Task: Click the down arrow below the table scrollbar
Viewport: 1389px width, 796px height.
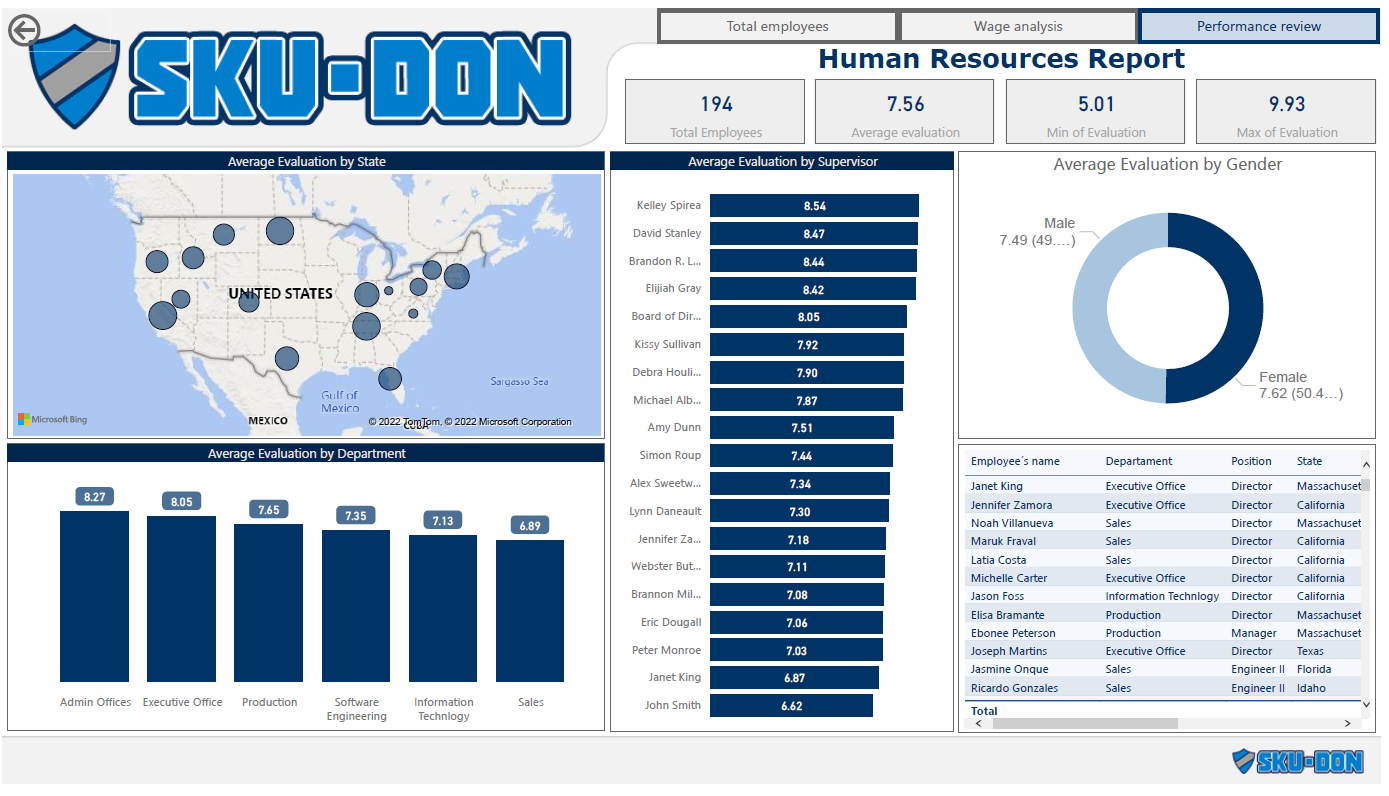Action: click(x=1368, y=704)
